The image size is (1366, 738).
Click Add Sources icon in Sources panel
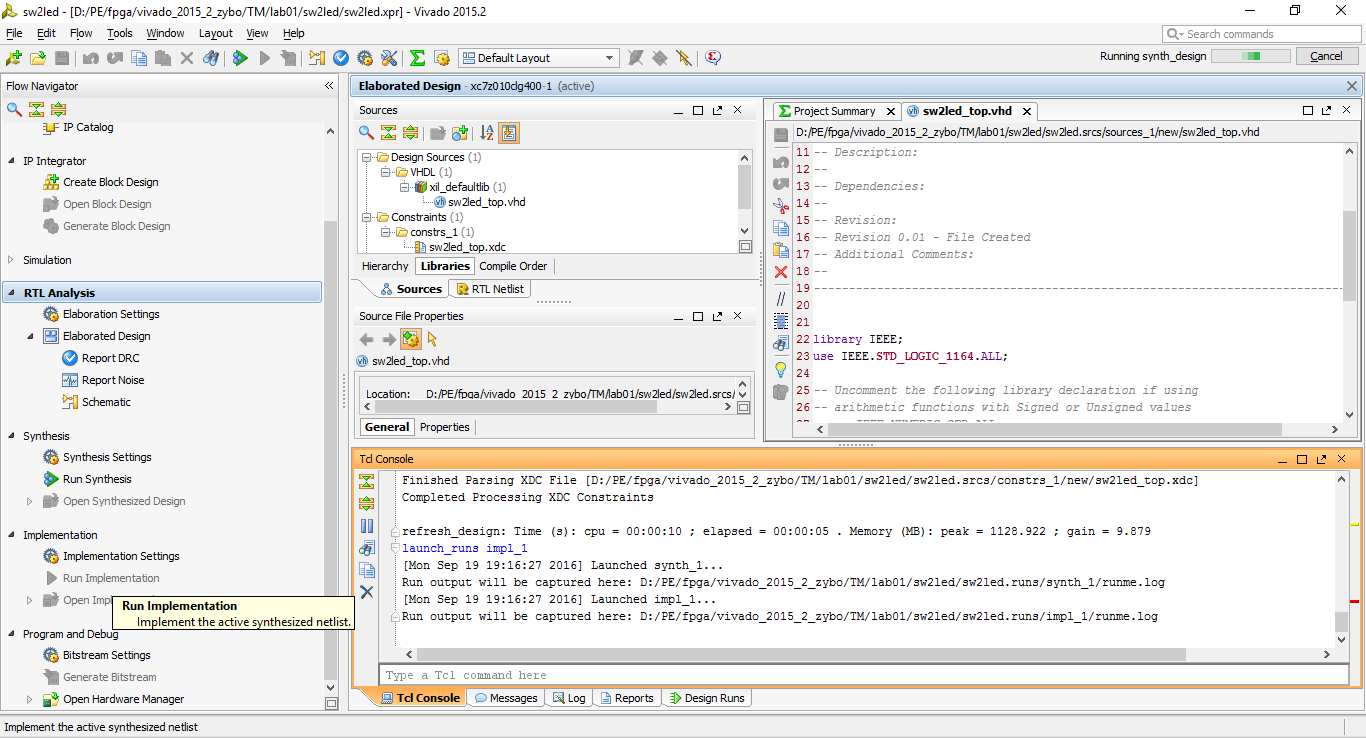[460, 132]
